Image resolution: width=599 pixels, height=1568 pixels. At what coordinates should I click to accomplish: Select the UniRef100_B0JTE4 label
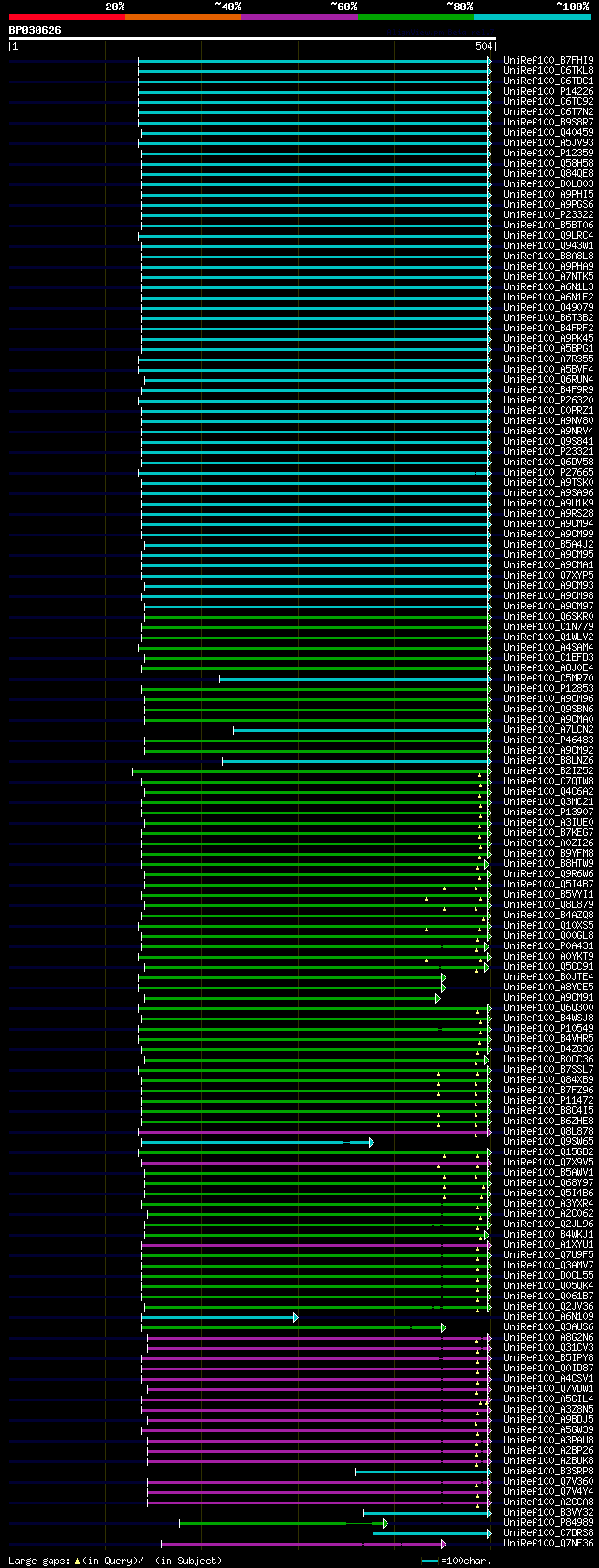point(548,976)
